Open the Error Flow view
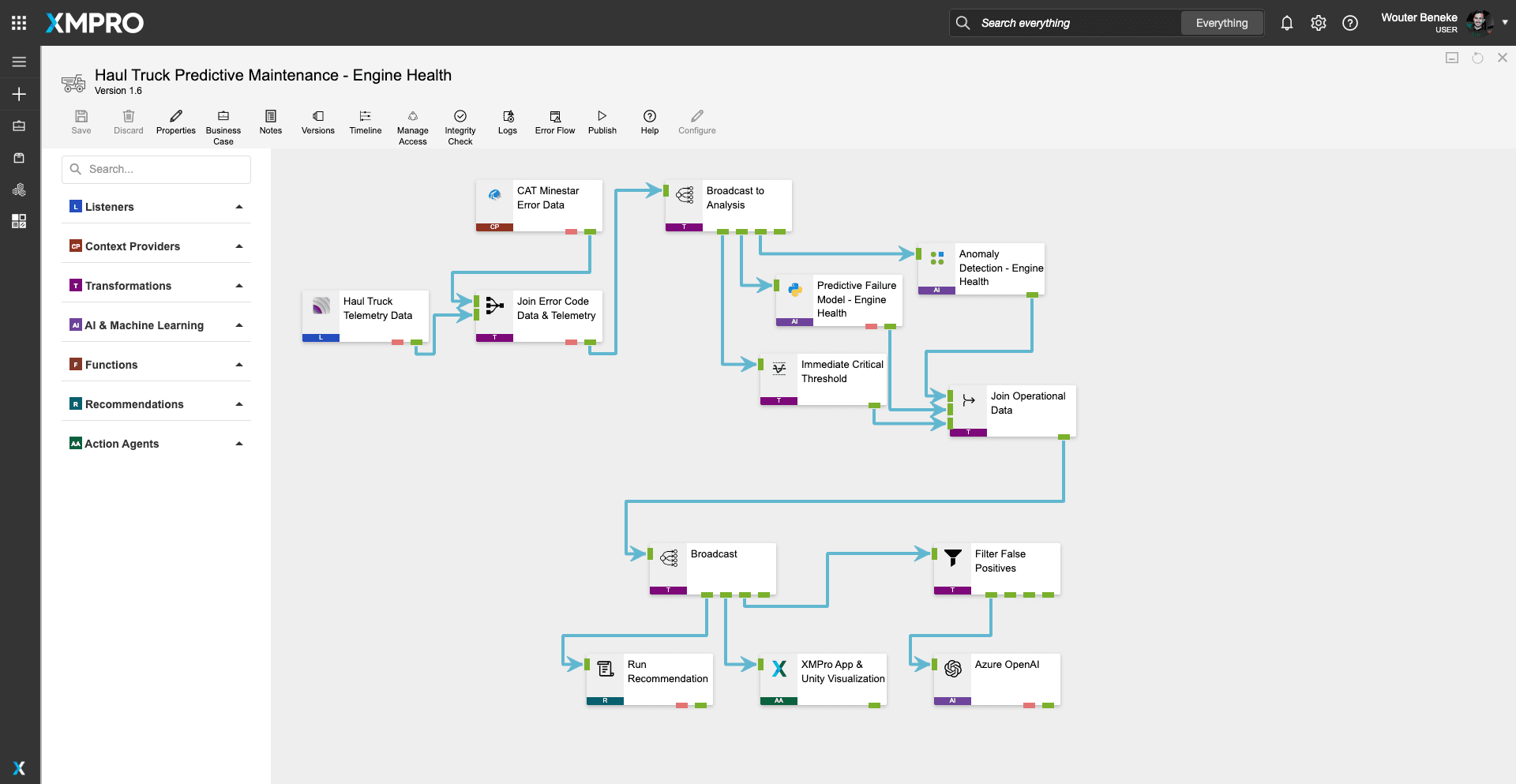The image size is (1516, 784). 554,117
